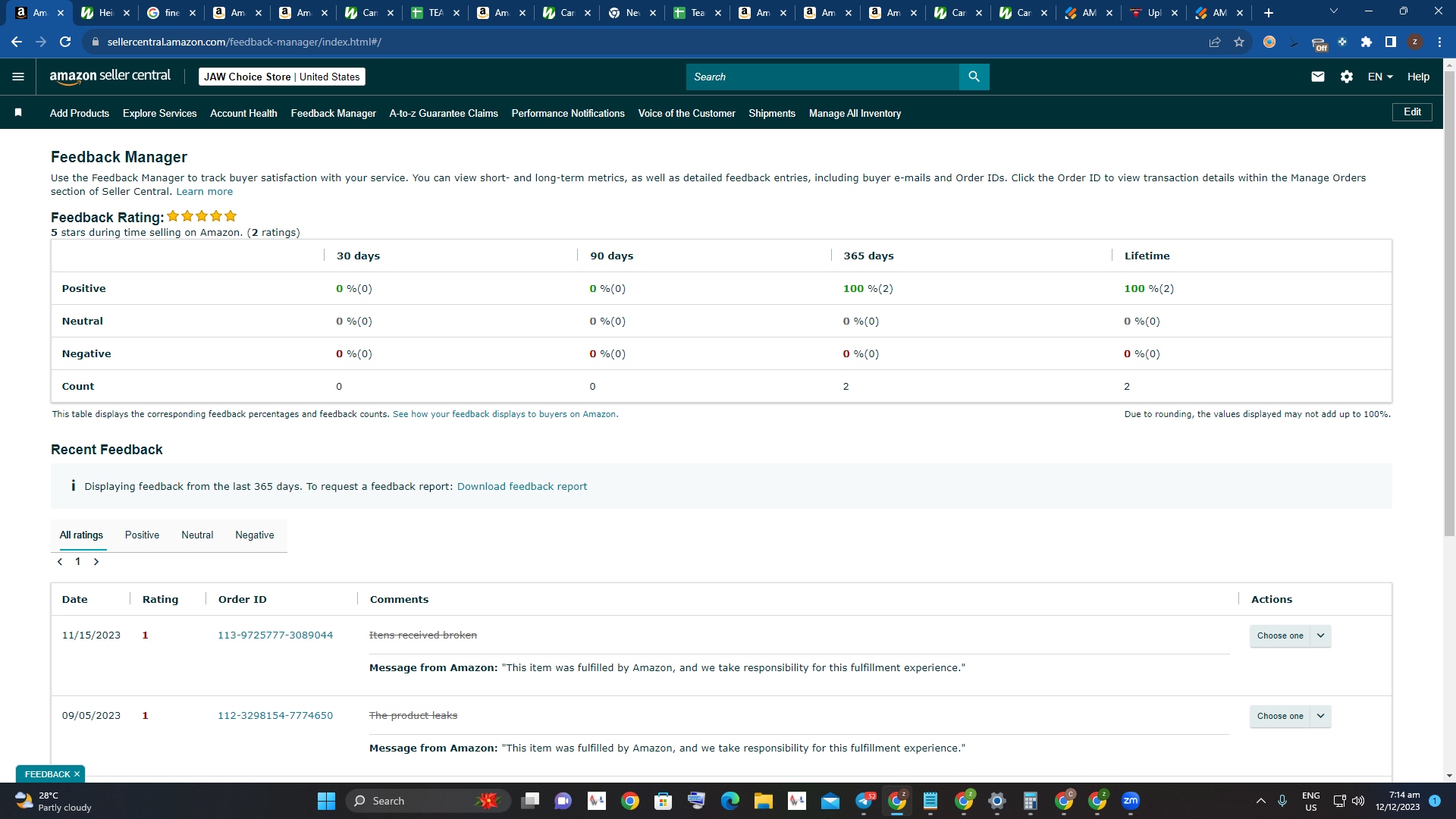Bookmark this page with the star icon
The width and height of the screenshot is (1456, 819).
point(1239,42)
